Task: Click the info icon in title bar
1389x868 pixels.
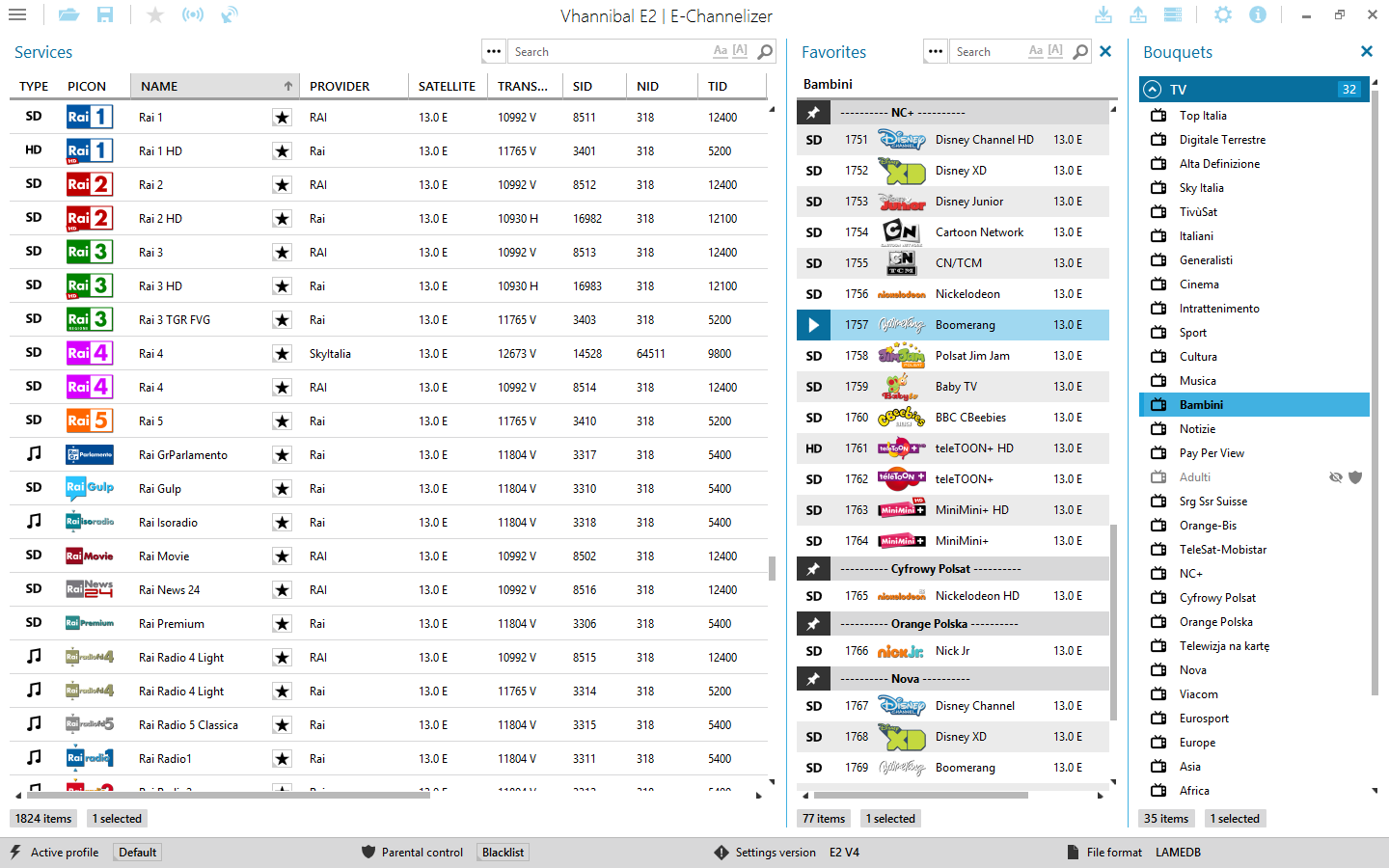Action: pos(1258,15)
